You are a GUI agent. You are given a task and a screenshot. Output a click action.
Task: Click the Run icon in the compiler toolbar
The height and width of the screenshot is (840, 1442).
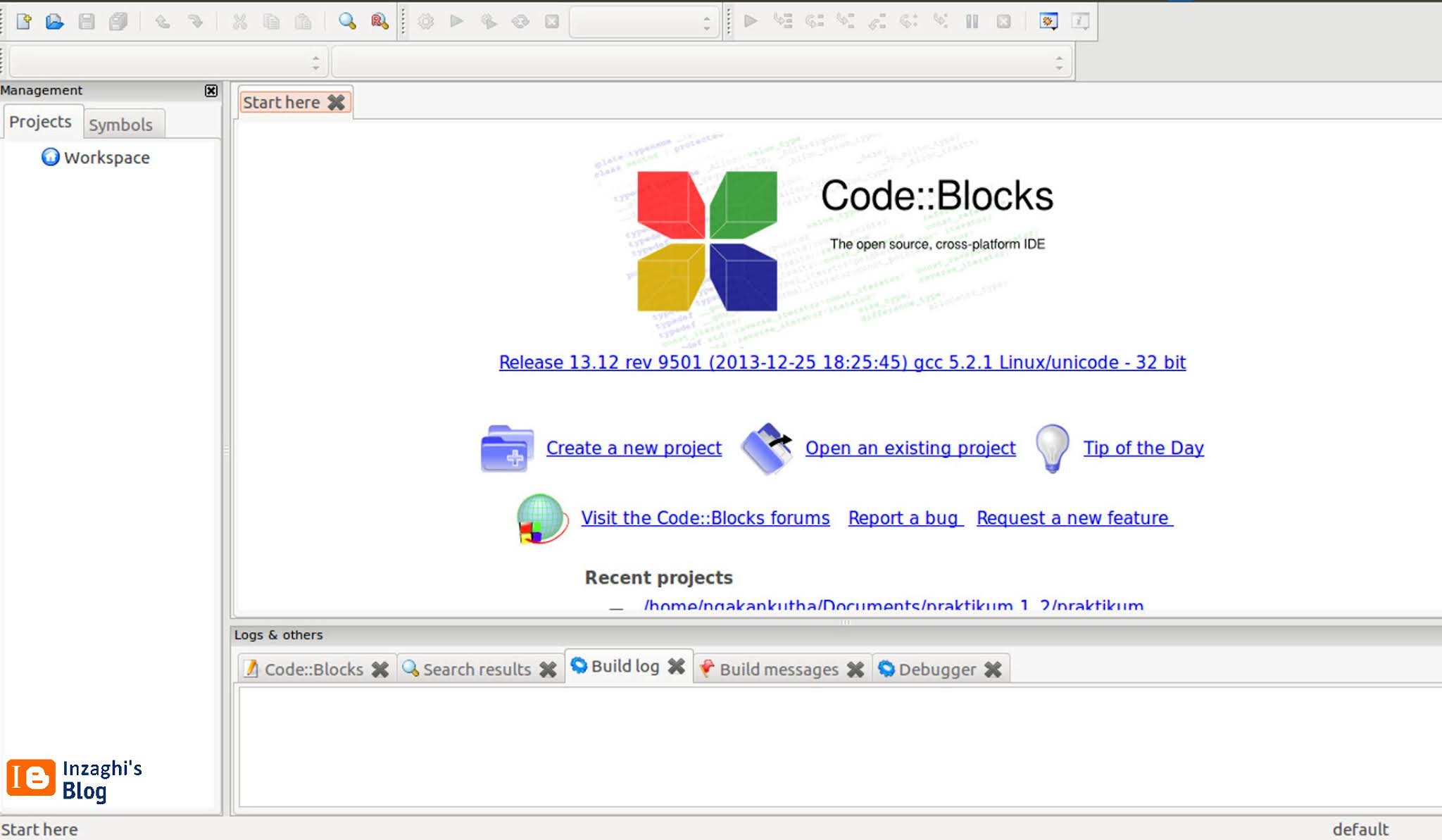click(456, 21)
